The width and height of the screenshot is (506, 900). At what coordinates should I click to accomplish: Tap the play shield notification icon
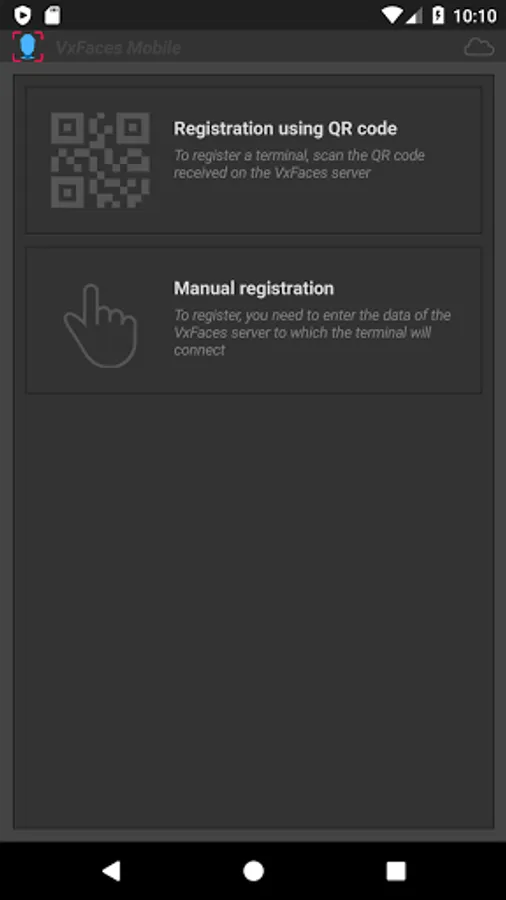point(22,15)
